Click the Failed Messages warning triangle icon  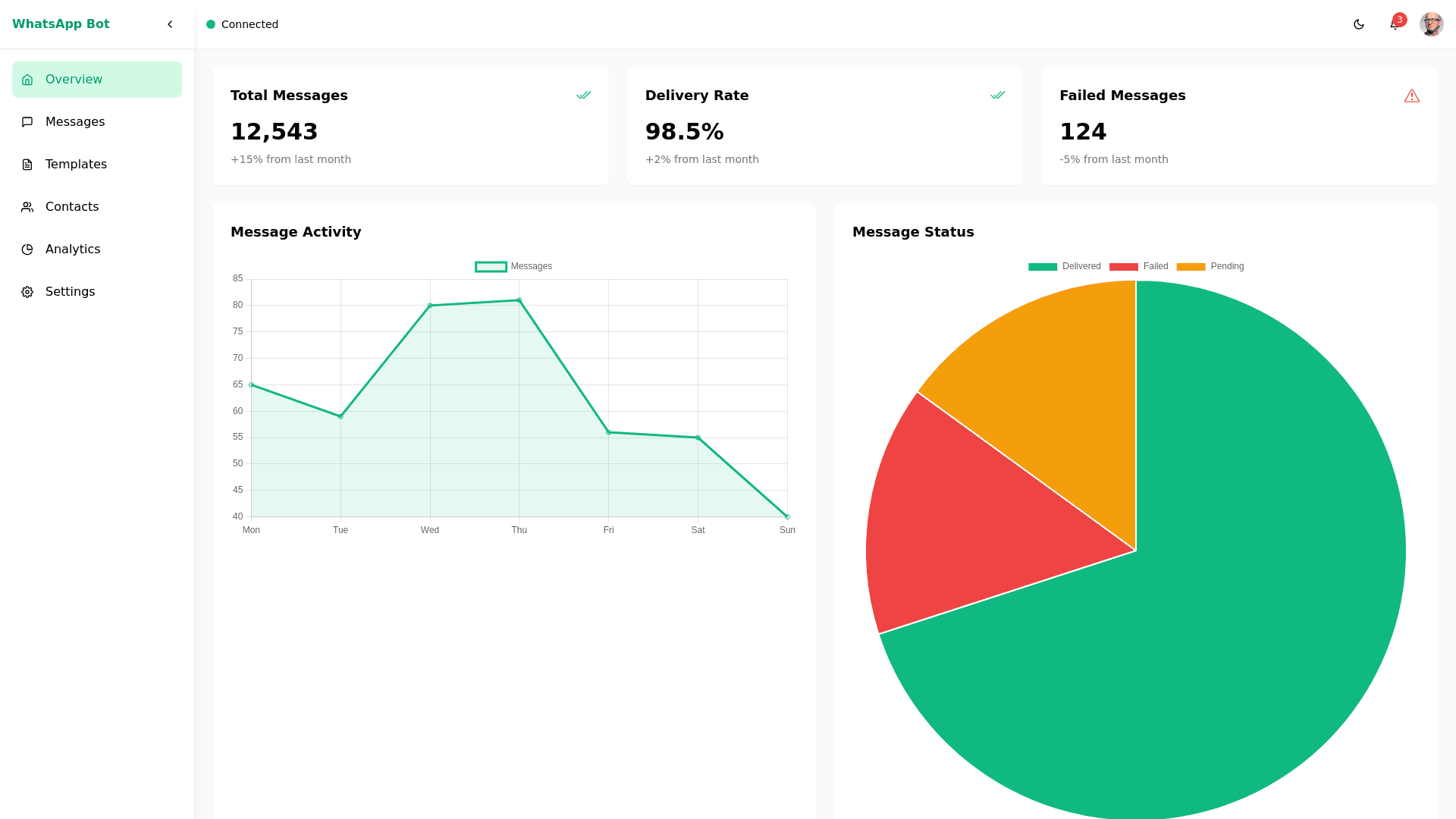[x=1411, y=96]
